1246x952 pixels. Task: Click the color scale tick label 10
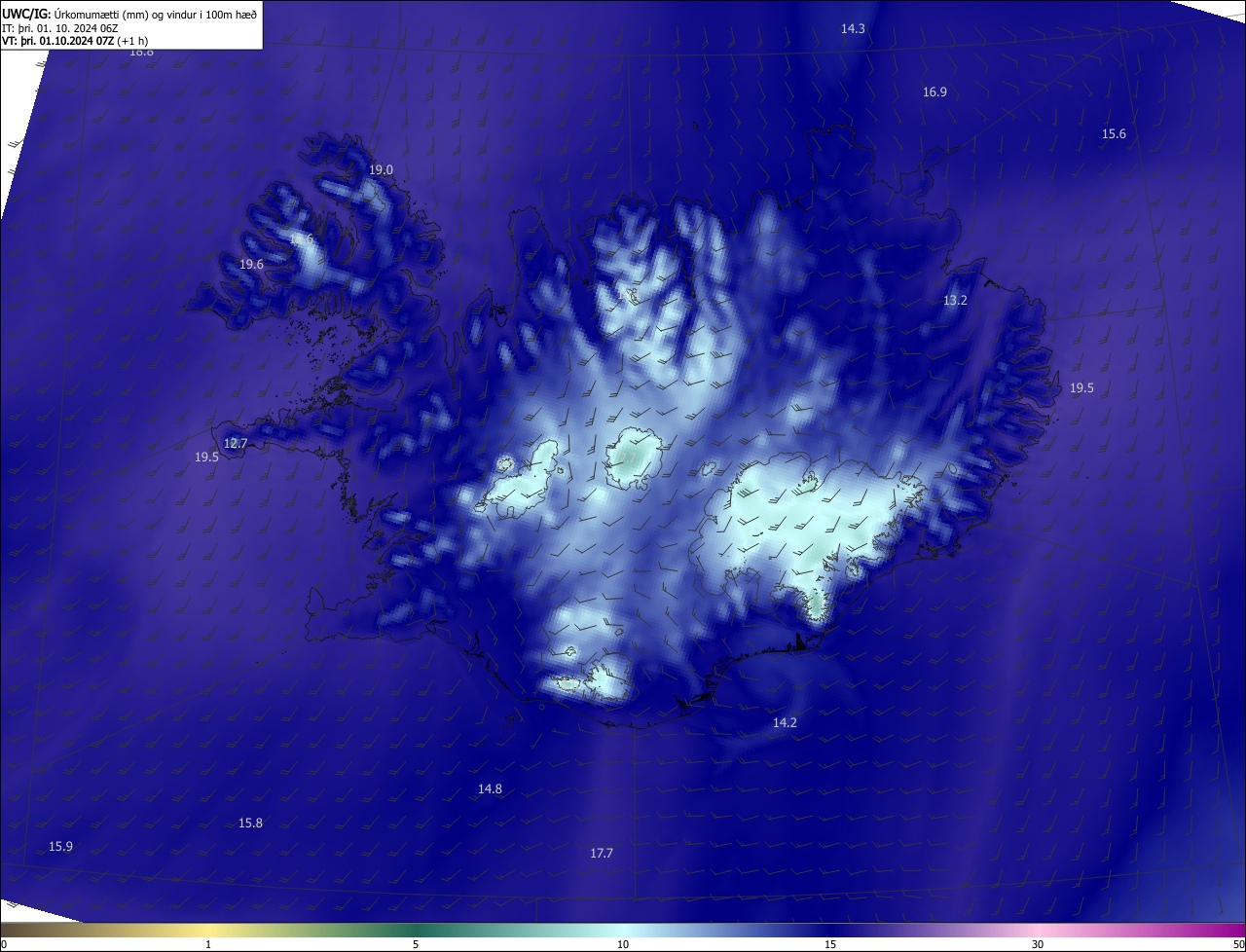[623, 944]
